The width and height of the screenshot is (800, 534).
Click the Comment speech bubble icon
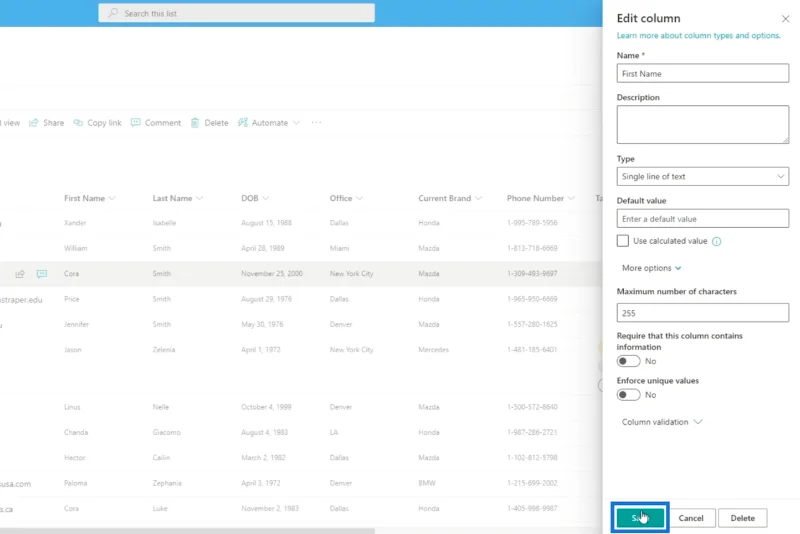click(x=136, y=123)
